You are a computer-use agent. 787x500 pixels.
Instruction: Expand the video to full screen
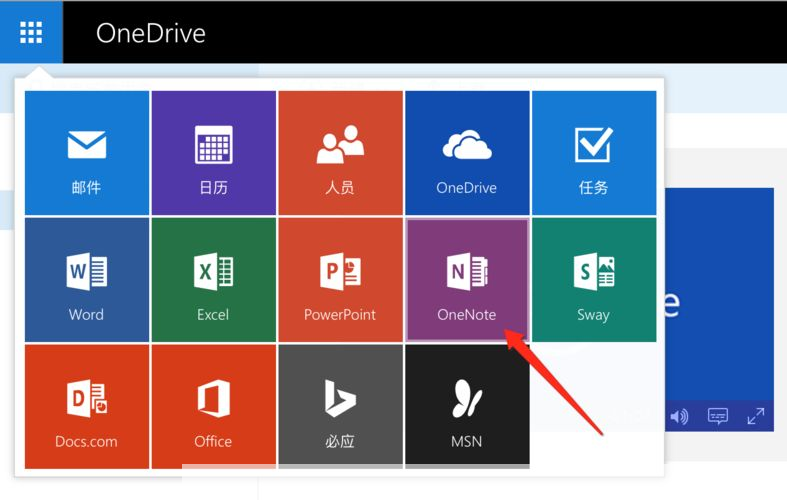pyautogui.click(x=755, y=416)
